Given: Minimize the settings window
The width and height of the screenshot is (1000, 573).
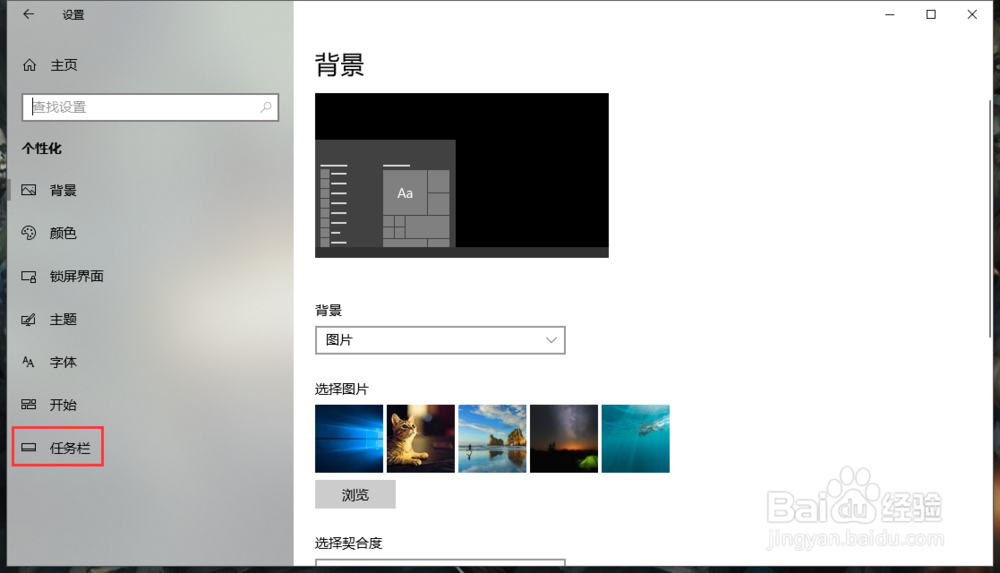Looking at the screenshot, I should [x=890, y=14].
